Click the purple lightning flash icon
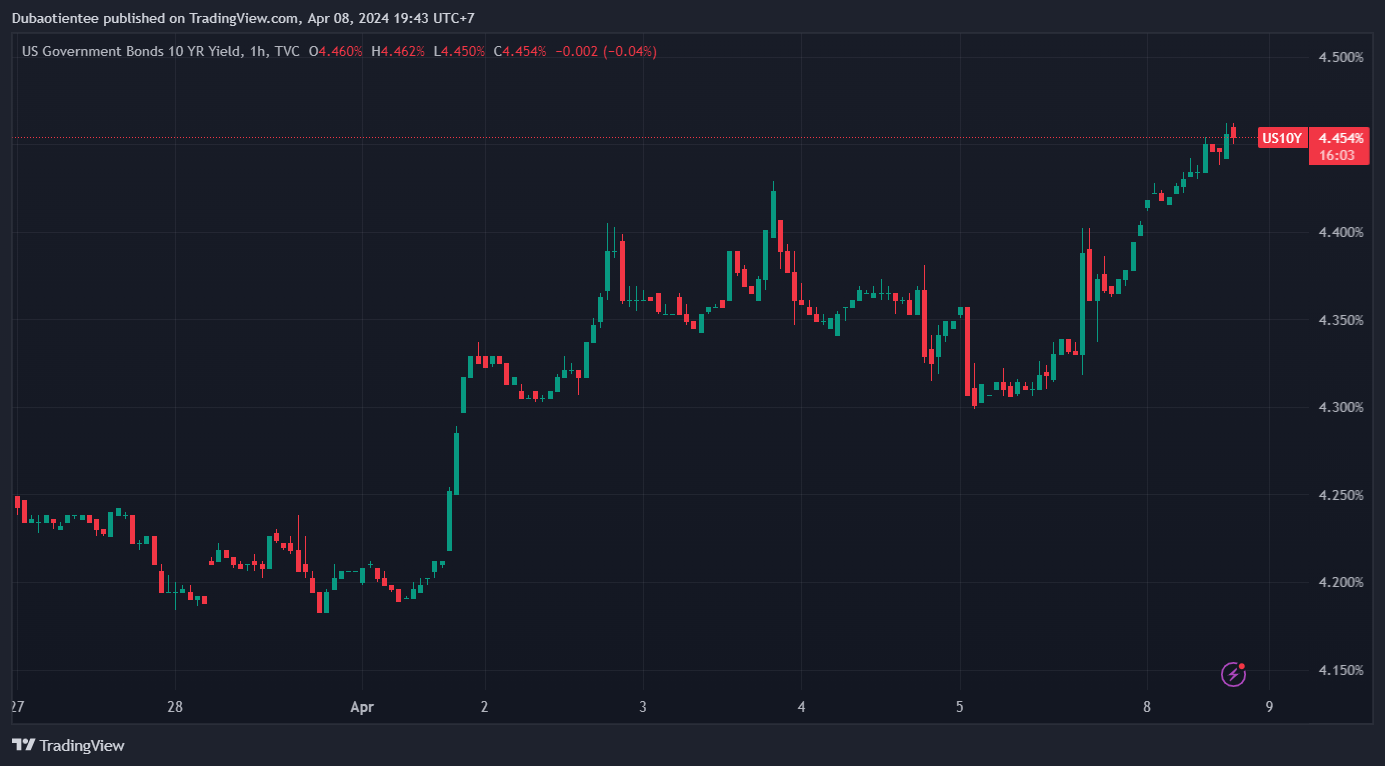Image resolution: width=1385 pixels, height=766 pixels. (1234, 674)
